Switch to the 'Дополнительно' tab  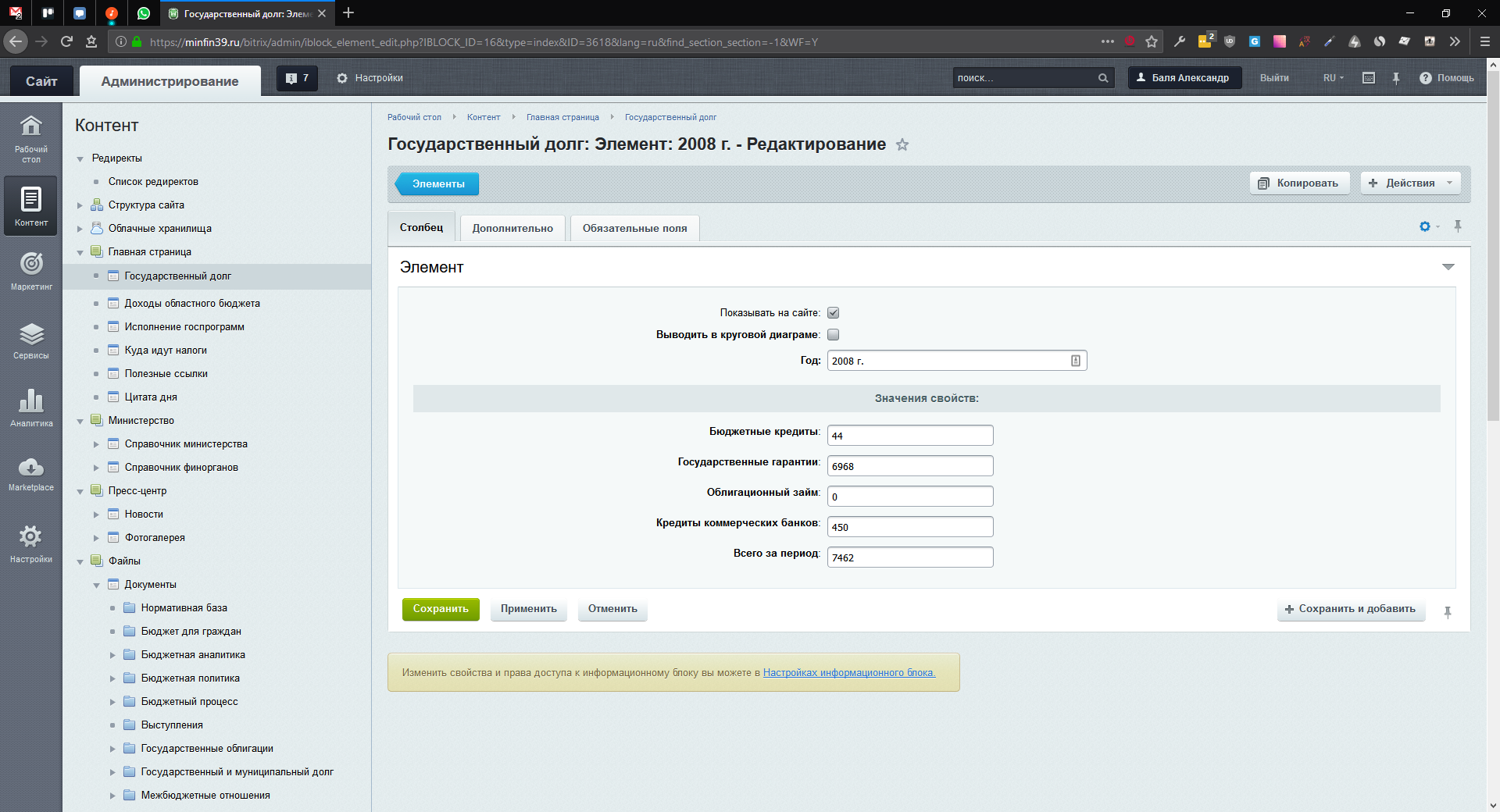[x=512, y=228]
